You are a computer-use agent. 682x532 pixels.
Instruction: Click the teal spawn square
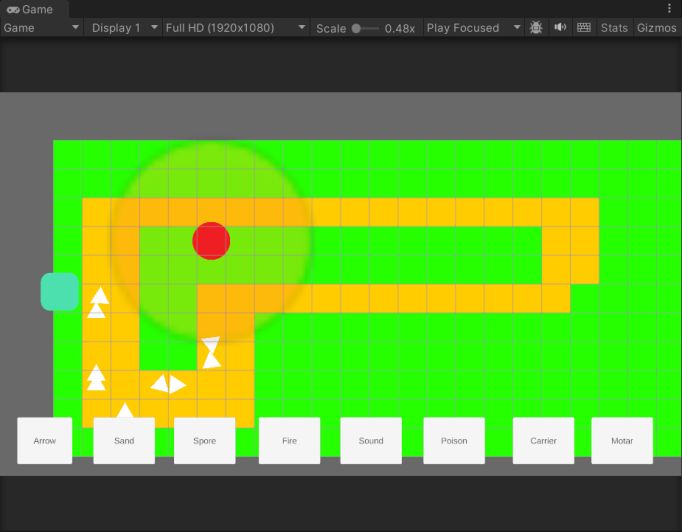(x=59, y=291)
